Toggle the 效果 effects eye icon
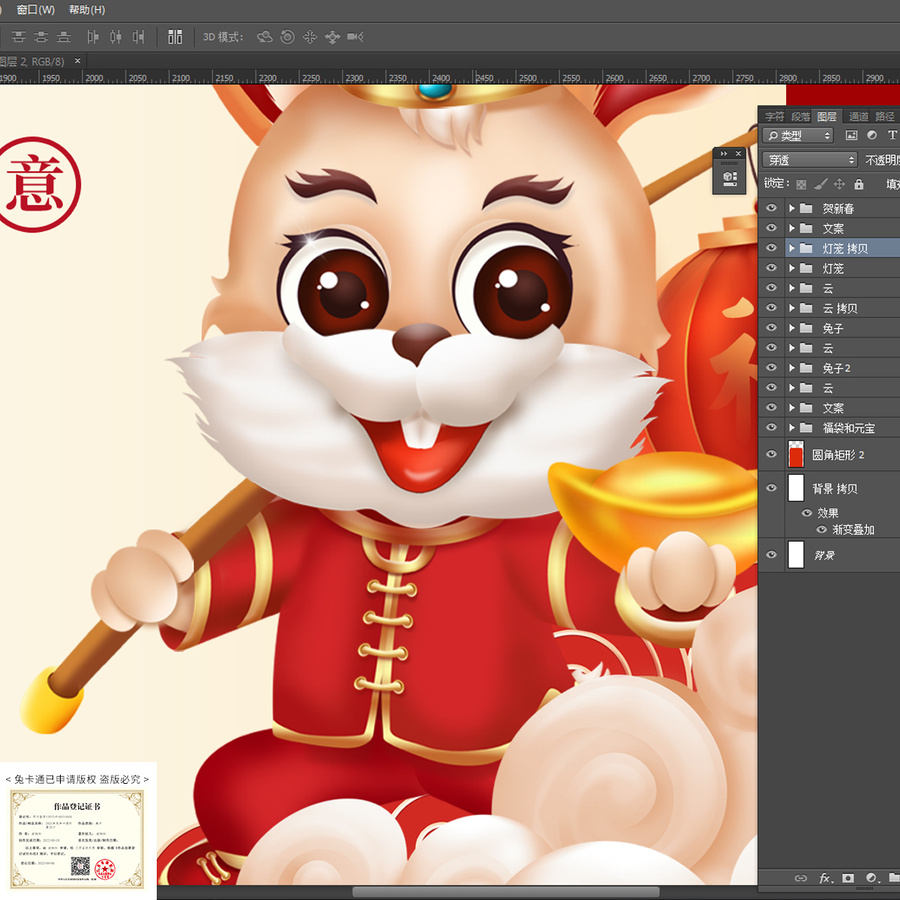Image resolution: width=900 pixels, height=900 pixels. 807,513
